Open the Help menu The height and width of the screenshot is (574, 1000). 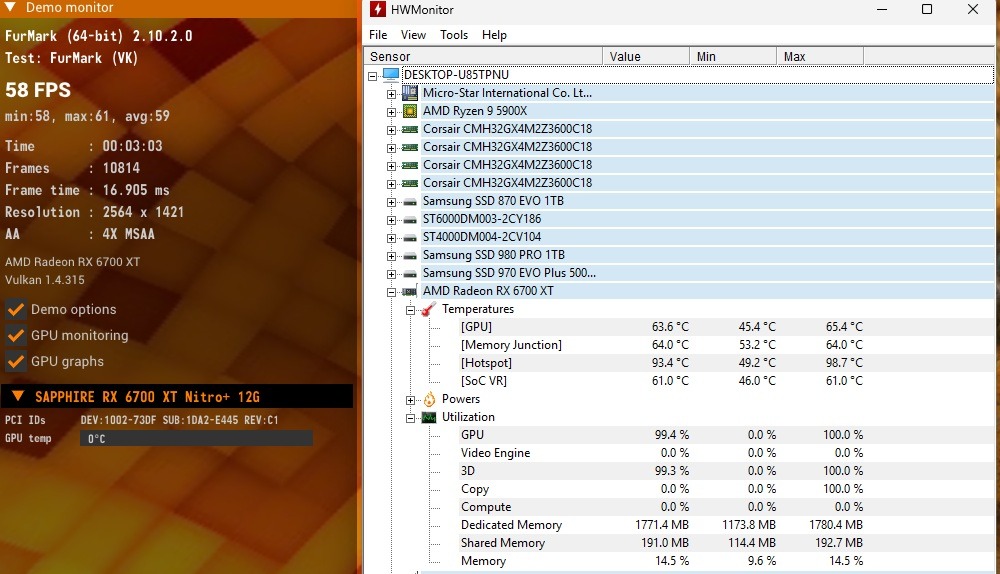[x=494, y=35]
